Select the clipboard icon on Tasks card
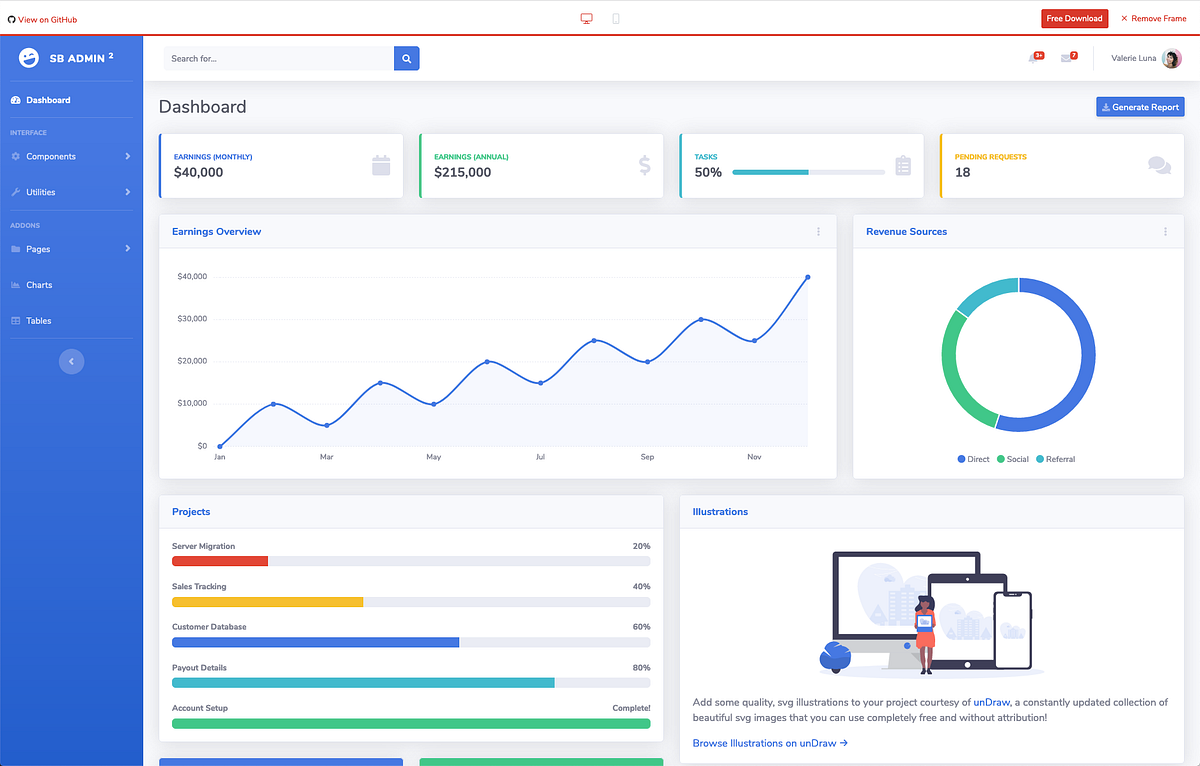This screenshot has width=1200, height=766. pyautogui.click(x=903, y=165)
